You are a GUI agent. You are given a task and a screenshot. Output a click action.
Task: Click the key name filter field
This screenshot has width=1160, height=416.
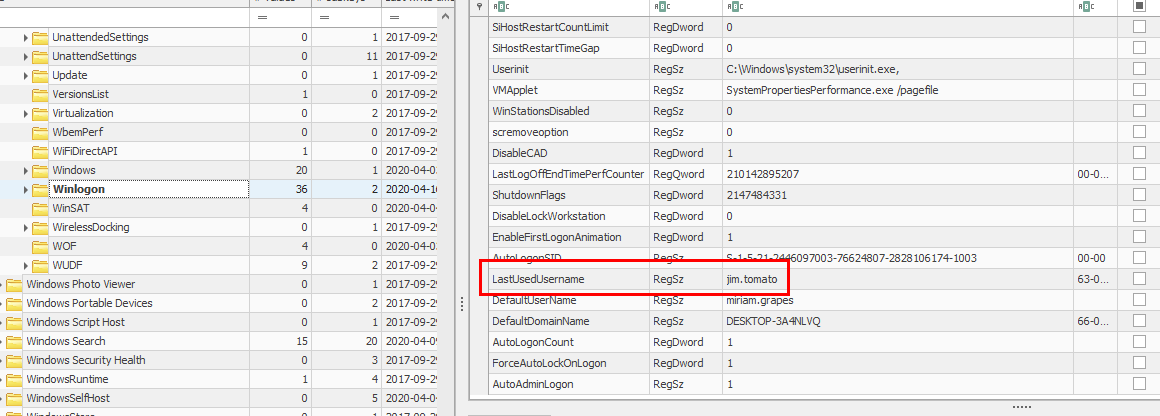124,17
